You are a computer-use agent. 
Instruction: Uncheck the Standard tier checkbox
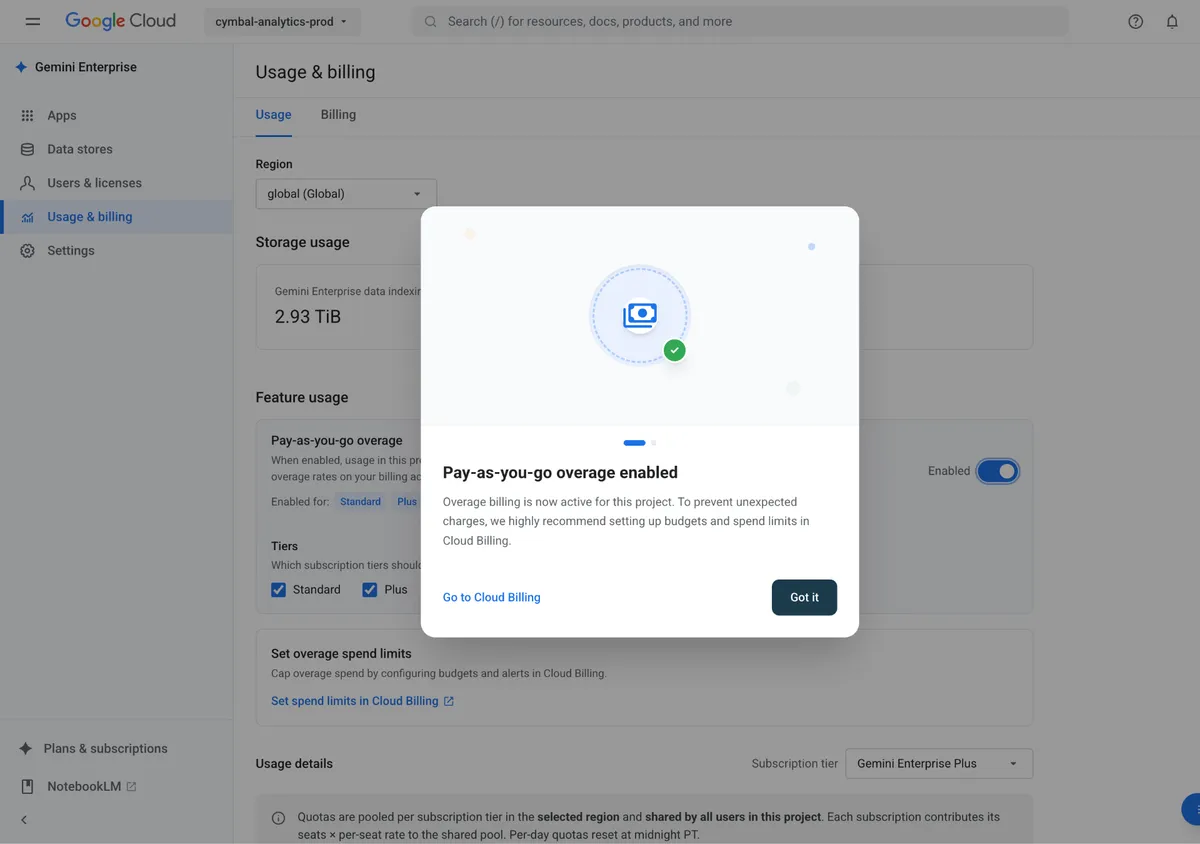click(279, 590)
